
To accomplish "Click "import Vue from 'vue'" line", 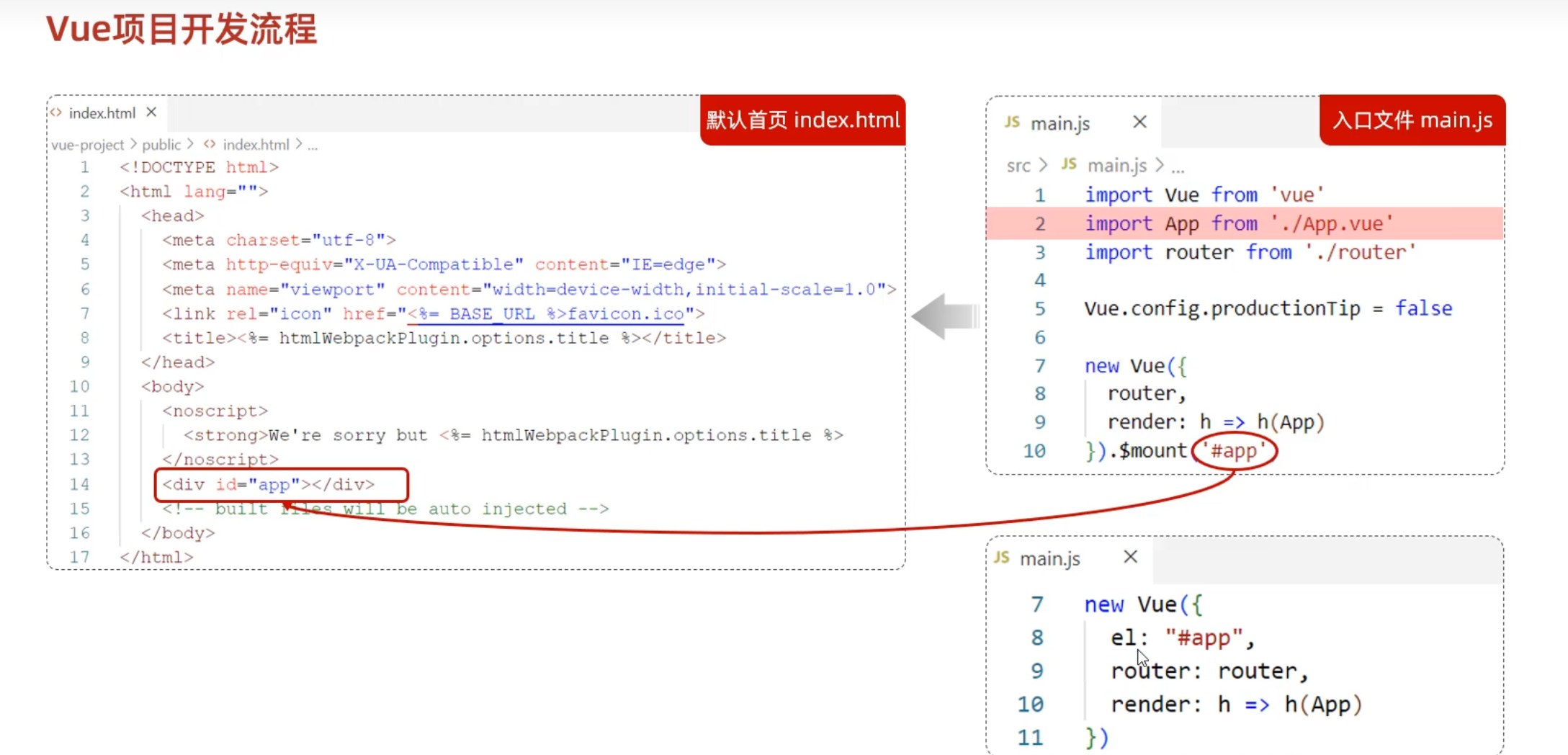I will [x=1204, y=195].
